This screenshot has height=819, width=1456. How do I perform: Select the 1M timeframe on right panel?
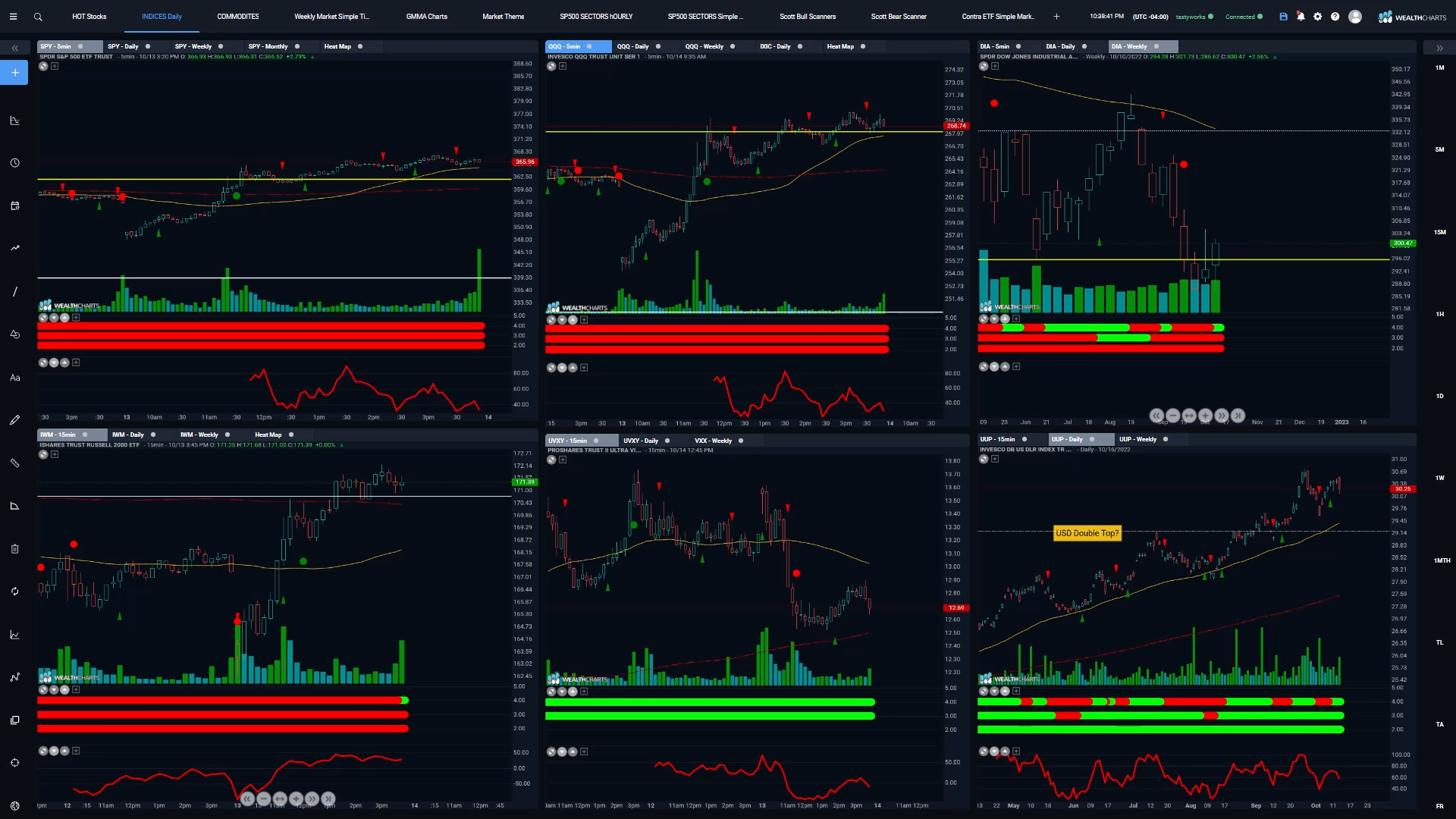[x=1439, y=67]
